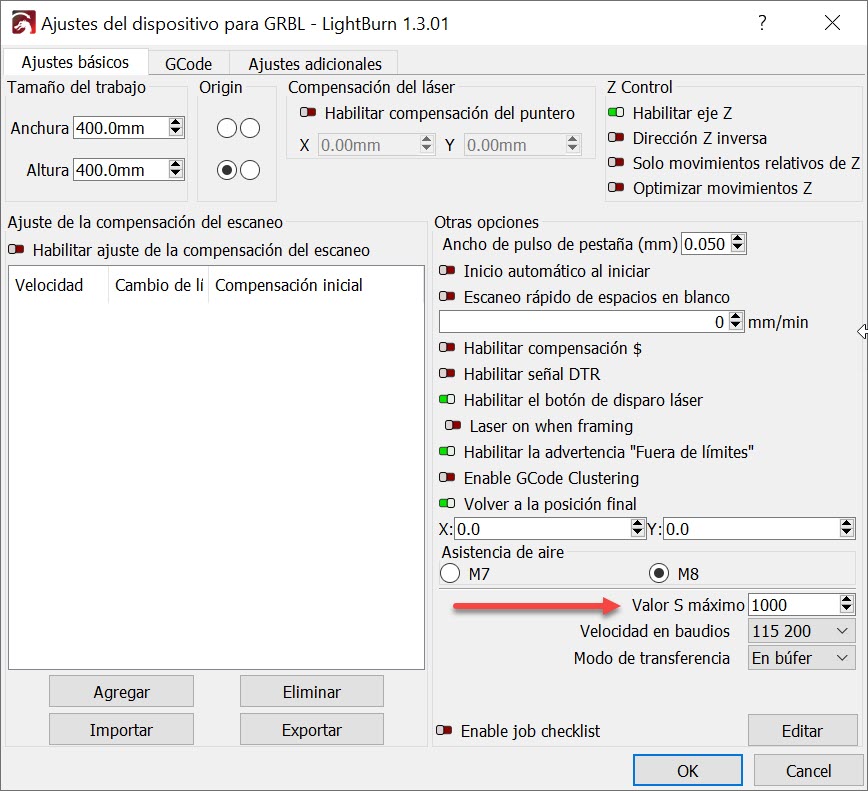Enable Habilitar compensación $

click(447, 348)
